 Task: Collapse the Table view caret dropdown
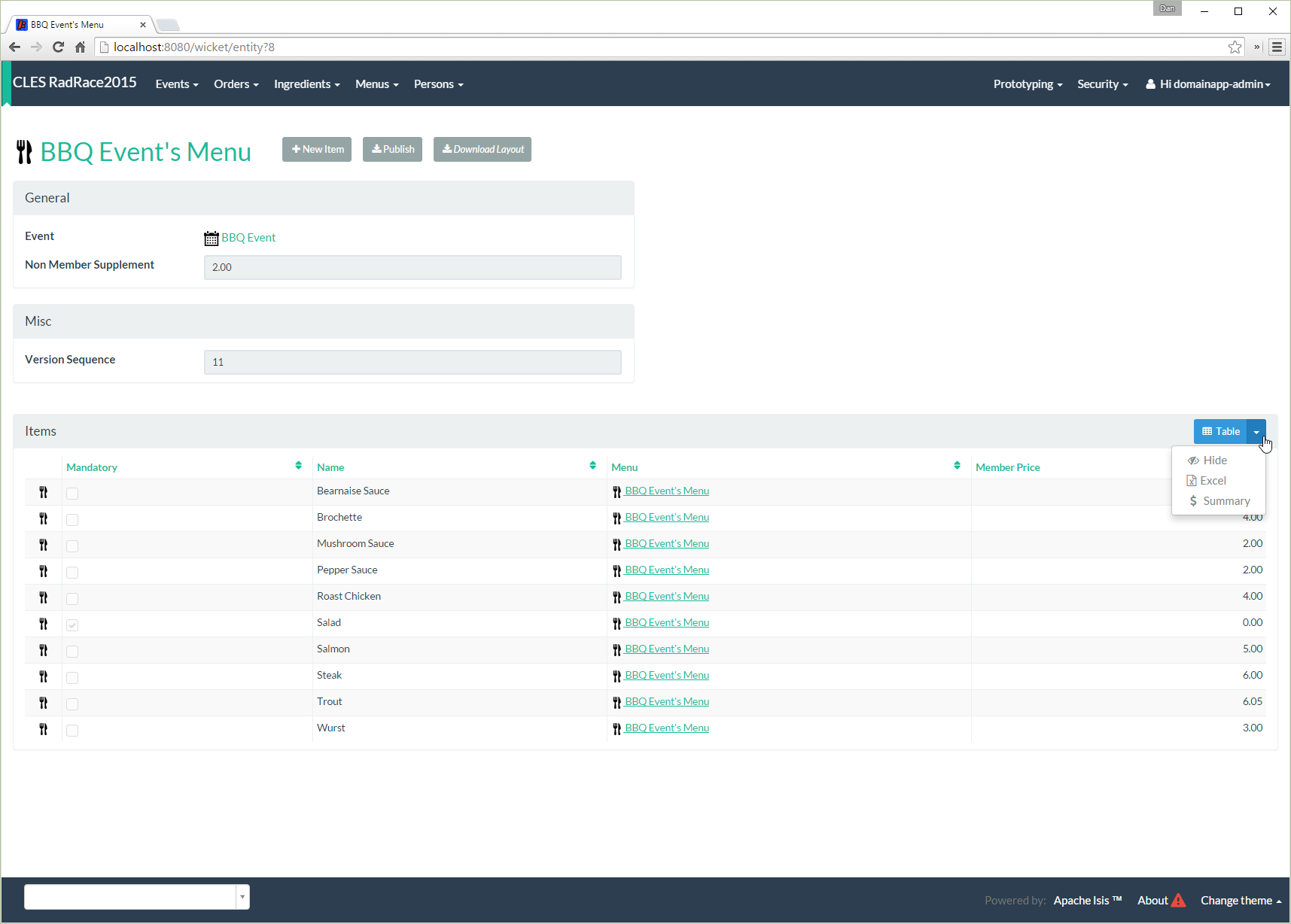[1256, 431]
